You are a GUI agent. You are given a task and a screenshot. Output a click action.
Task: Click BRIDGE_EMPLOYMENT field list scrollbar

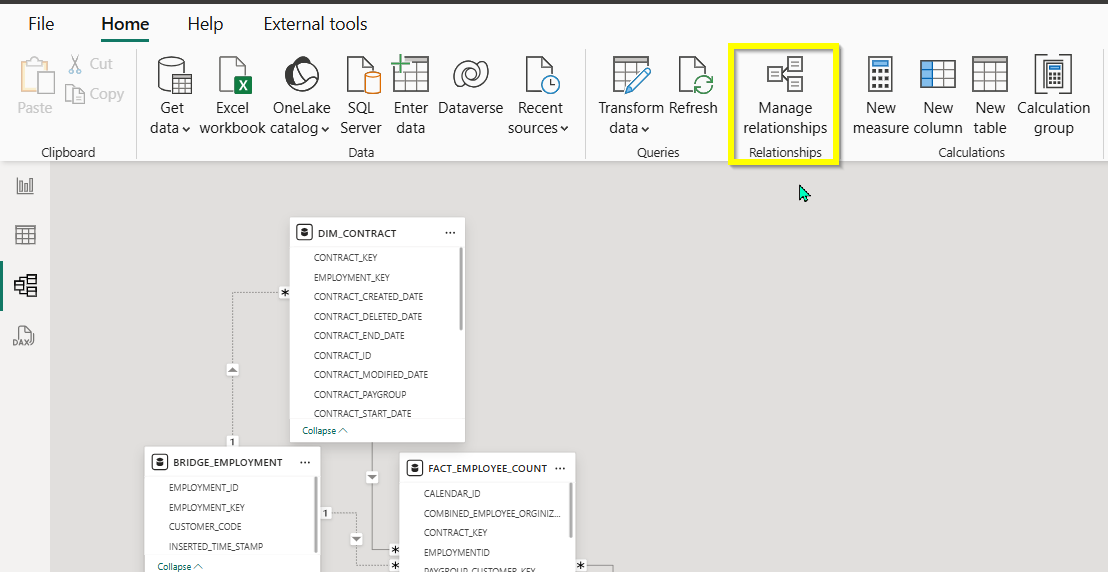pos(316,515)
